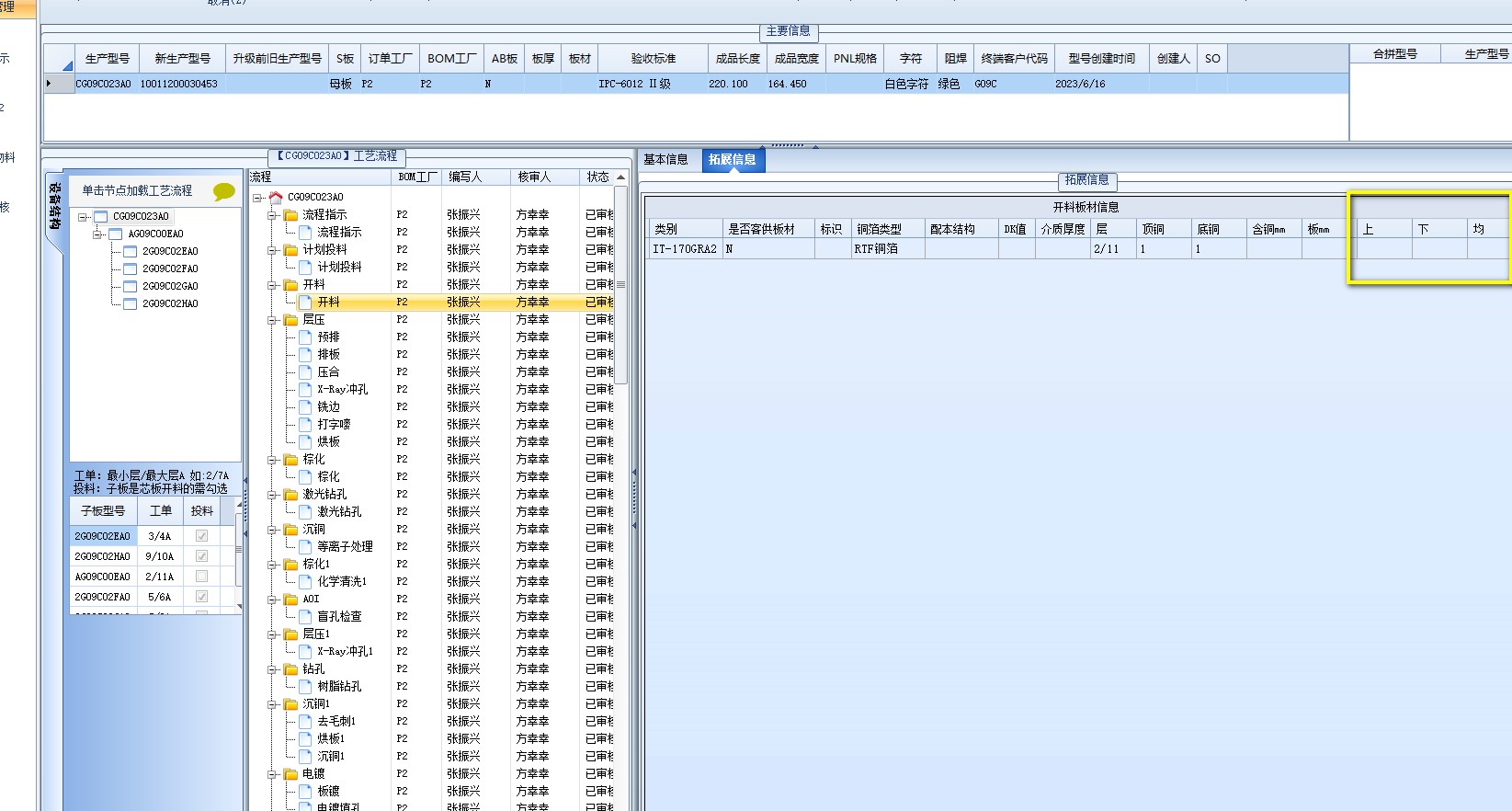Click the folder icon of 钻孔
The image size is (1512, 811).
[x=290, y=668]
